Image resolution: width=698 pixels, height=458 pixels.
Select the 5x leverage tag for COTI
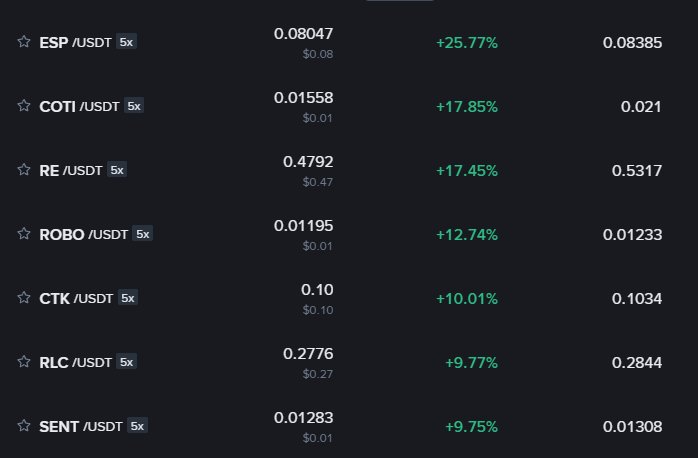click(x=134, y=106)
